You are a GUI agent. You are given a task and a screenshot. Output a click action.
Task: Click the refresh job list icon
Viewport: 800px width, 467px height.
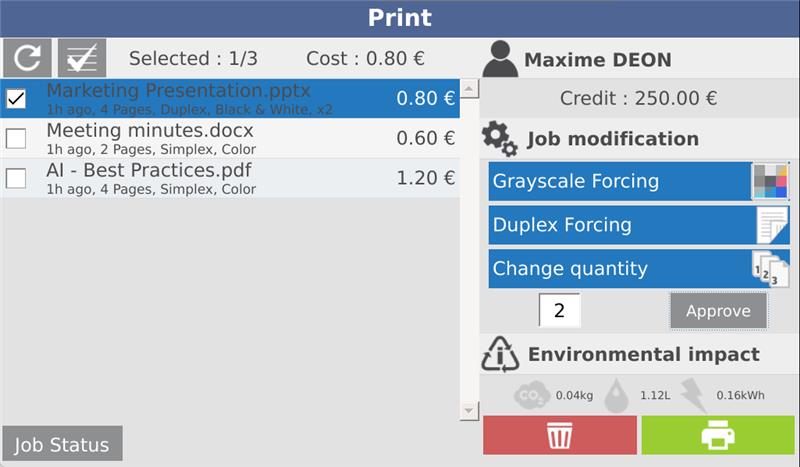click(27, 58)
